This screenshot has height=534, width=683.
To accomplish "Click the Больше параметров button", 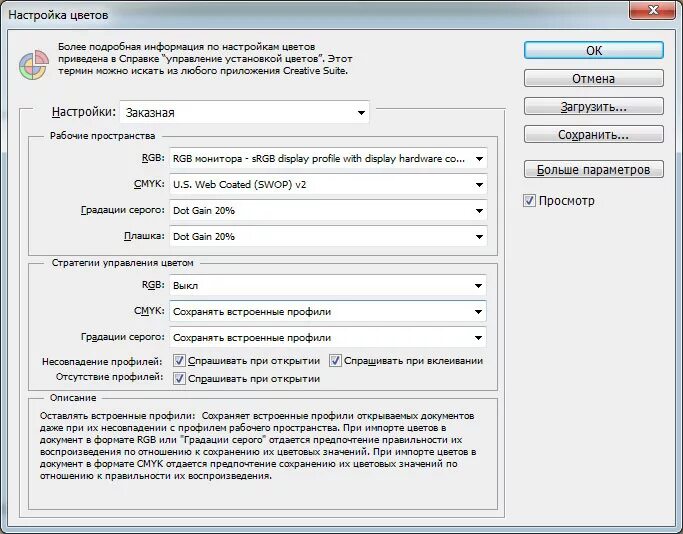I will pyautogui.click(x=594, y=169).
